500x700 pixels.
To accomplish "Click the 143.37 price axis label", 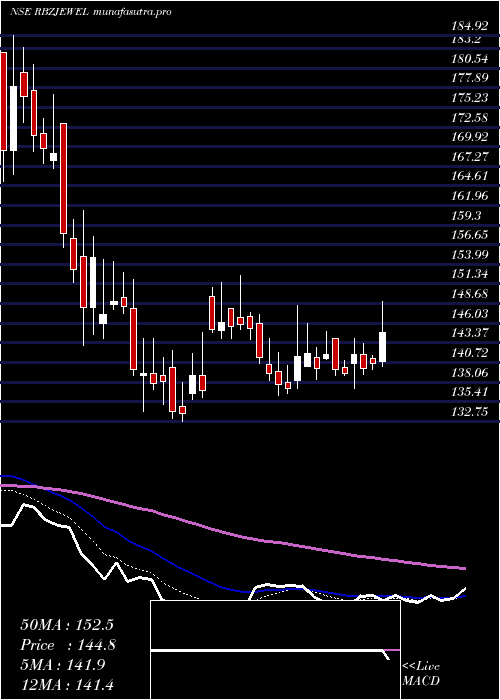I will click(470, 333).
